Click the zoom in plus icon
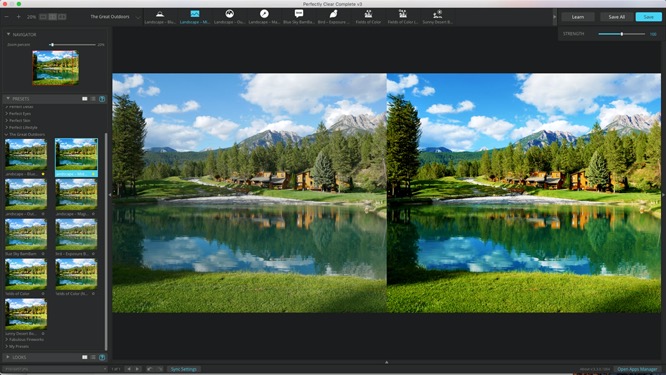Screen dimensions: 666x375 (x=19, y=17)
